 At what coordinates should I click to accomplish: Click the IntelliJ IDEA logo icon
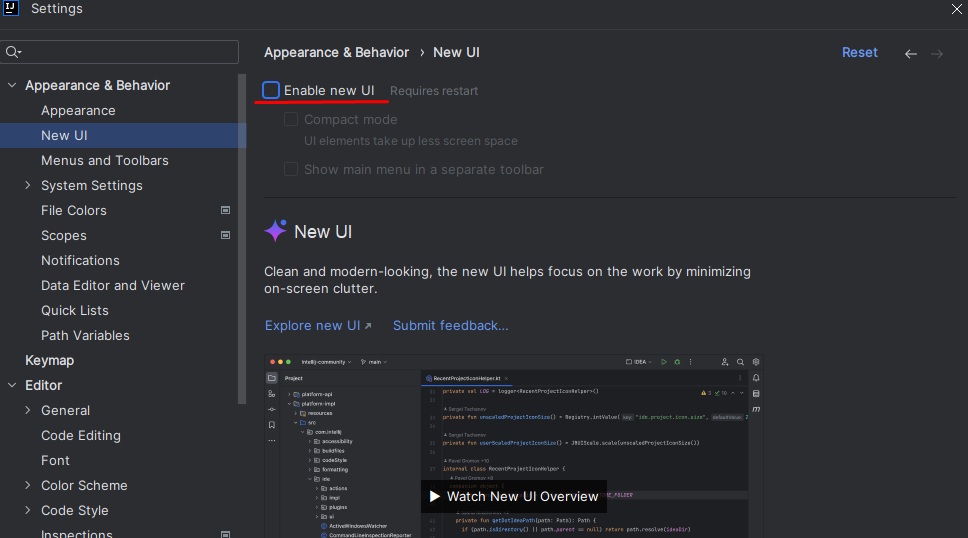coord(10,8)
